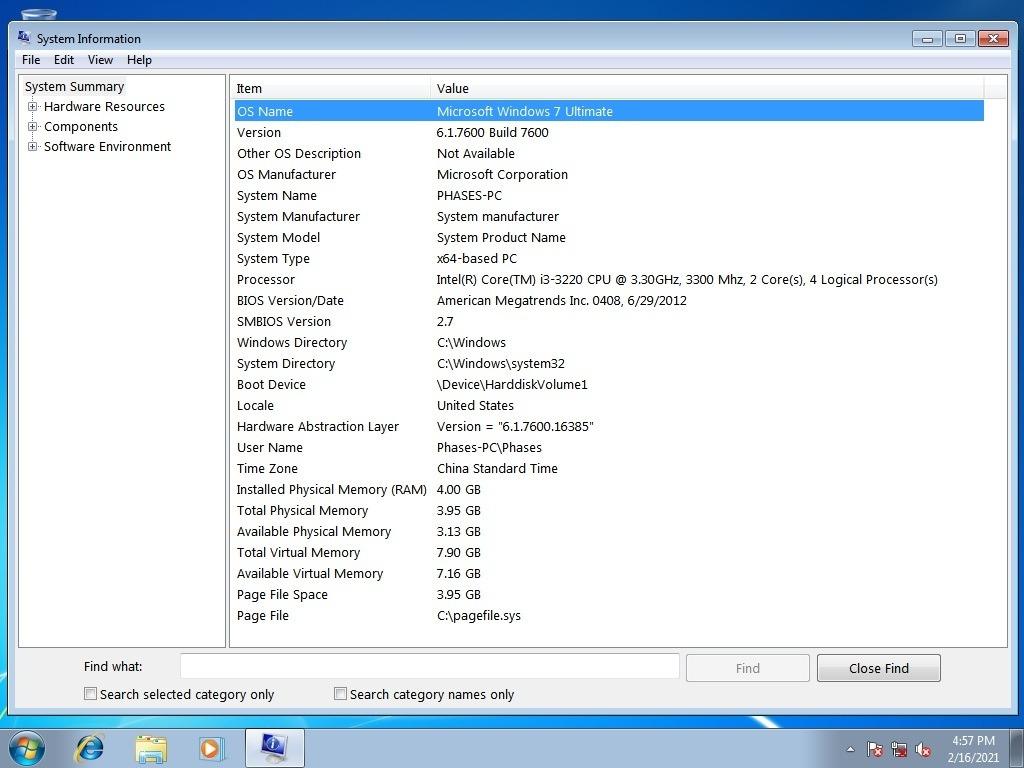Launch Internet Explorer from the taskbar

tap(89, 748)
